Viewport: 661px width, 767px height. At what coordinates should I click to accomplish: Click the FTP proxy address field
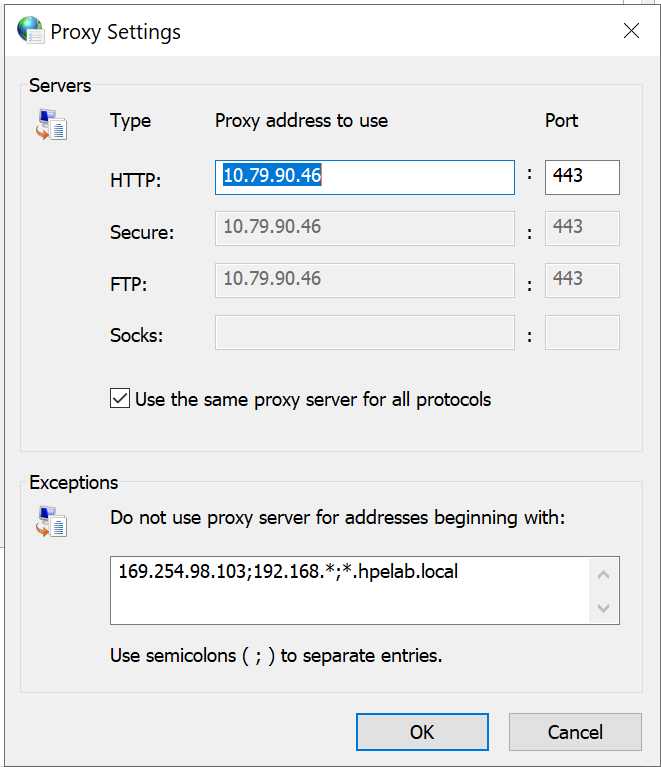(364, 281)
